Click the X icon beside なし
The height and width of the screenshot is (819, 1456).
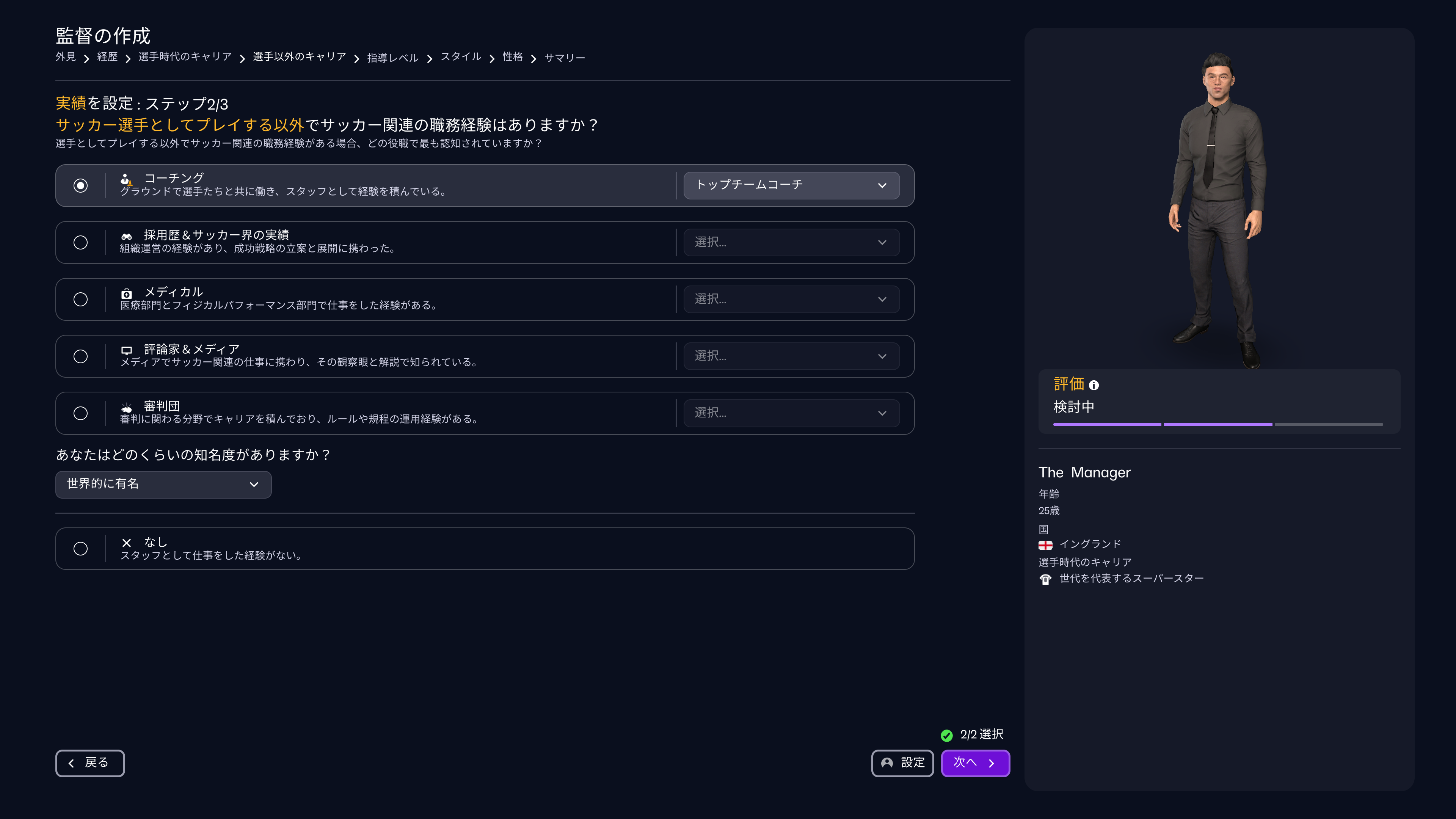126,543
